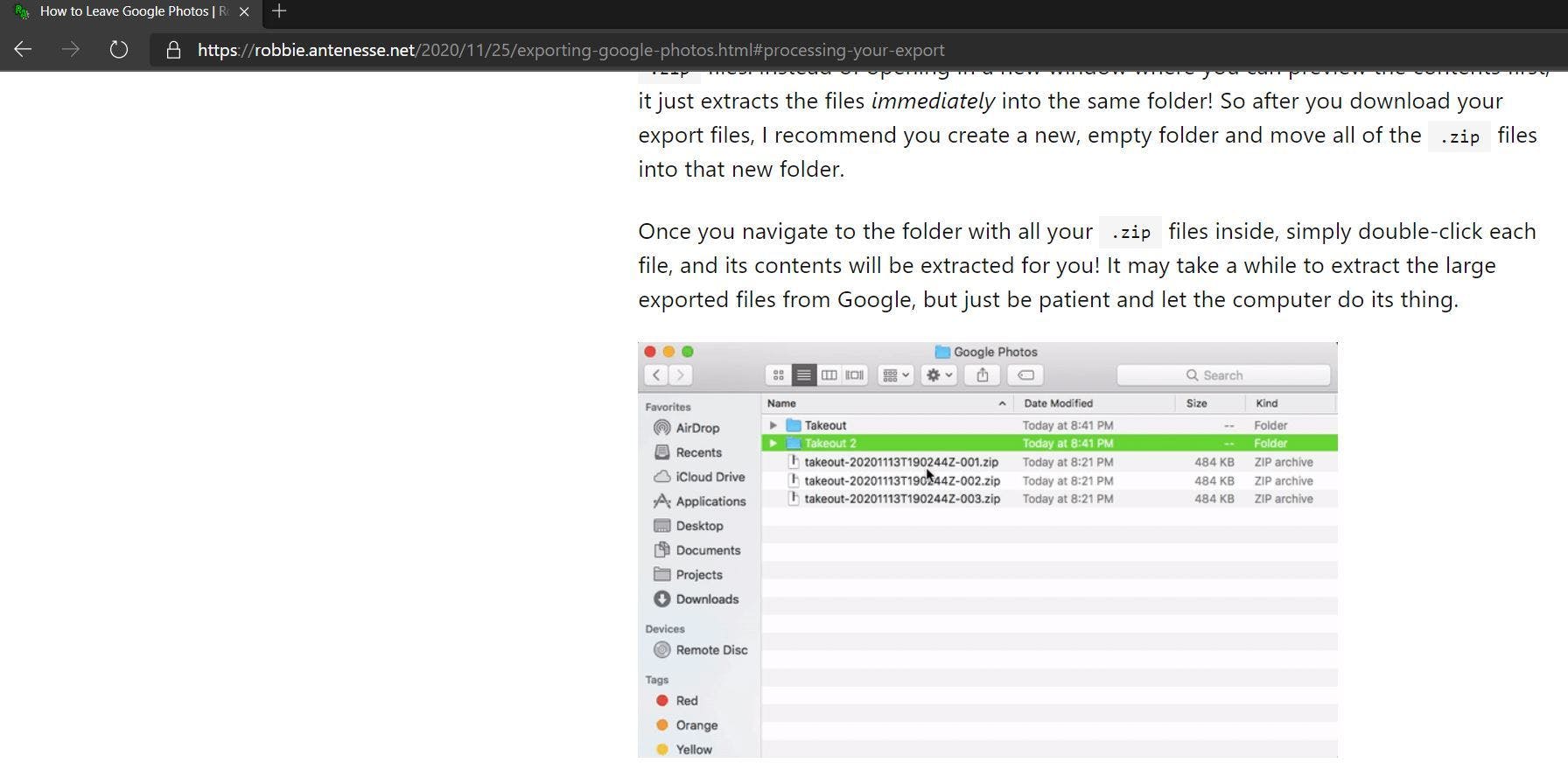
Task: Reload the current web page
Action: (119, 50)
